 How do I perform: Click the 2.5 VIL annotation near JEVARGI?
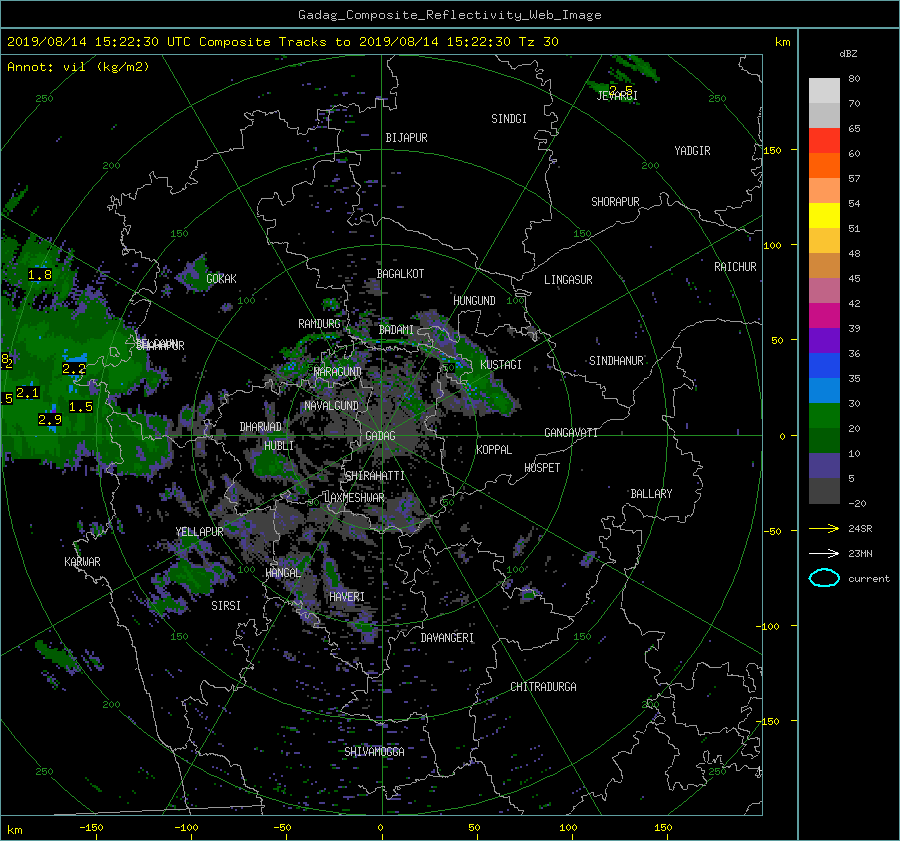tap(621, 90)
